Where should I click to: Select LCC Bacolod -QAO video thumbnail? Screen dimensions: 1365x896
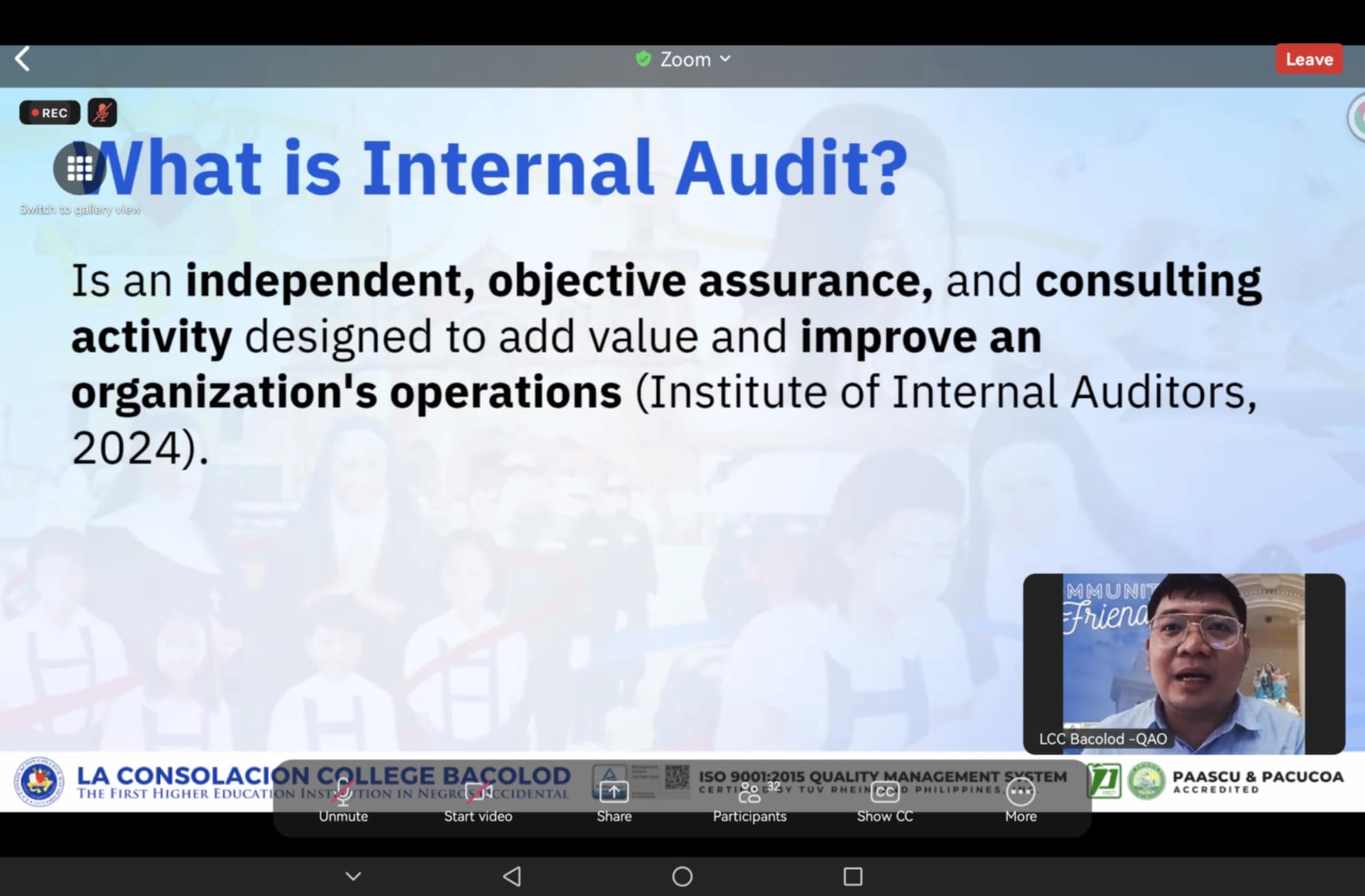[x=1183, y=663]
